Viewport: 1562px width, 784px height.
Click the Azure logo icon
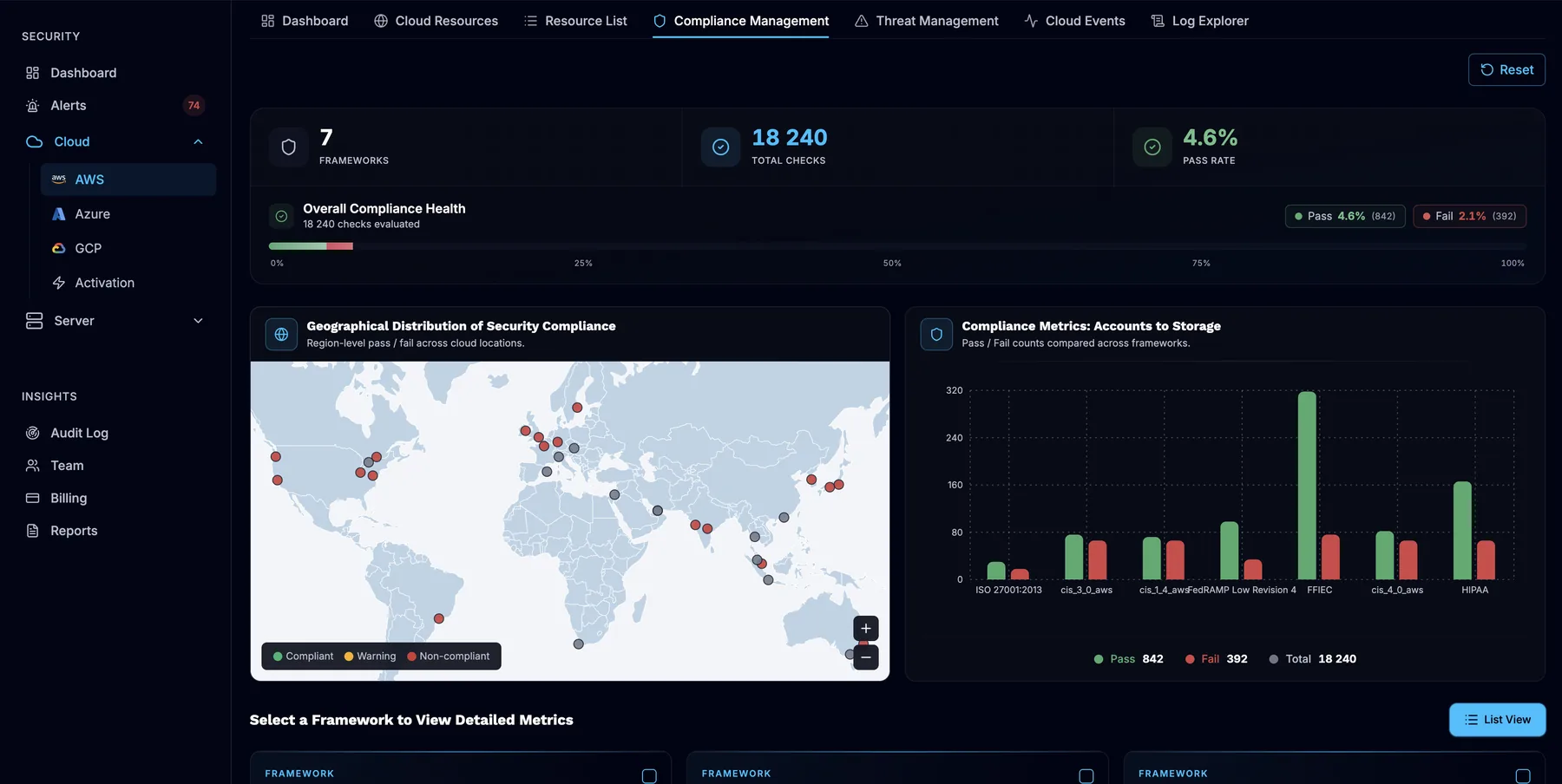click(x=59, y=213)
